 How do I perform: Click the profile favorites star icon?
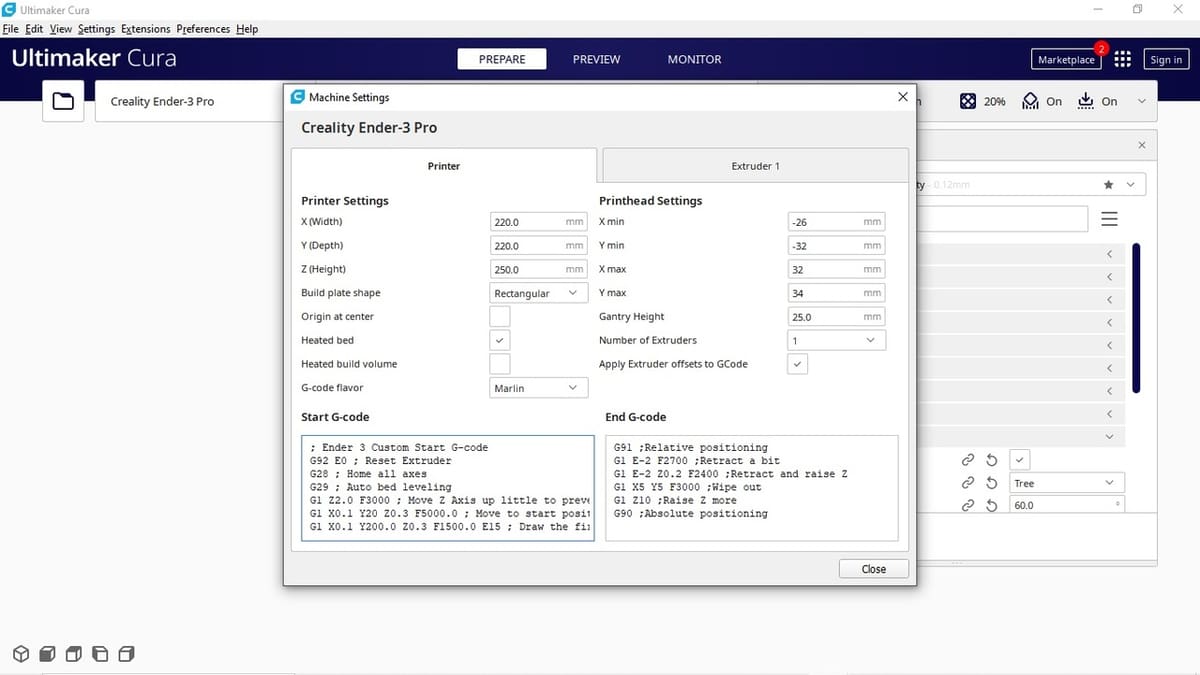(1108, 185)
